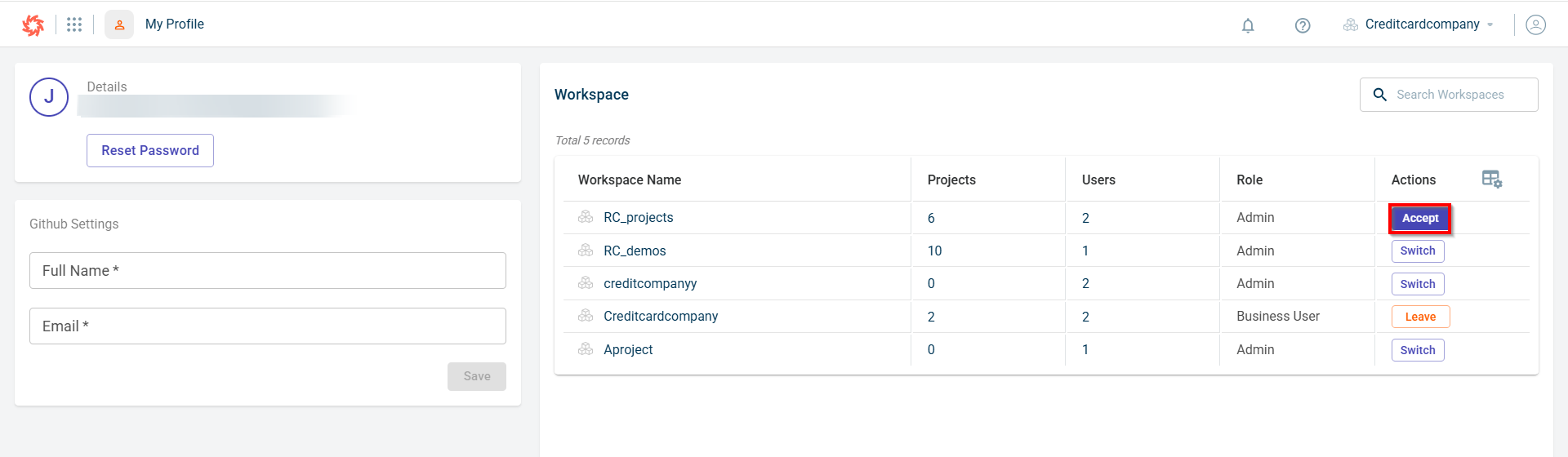Click the RC_projects workspace name

click(638, 217)
